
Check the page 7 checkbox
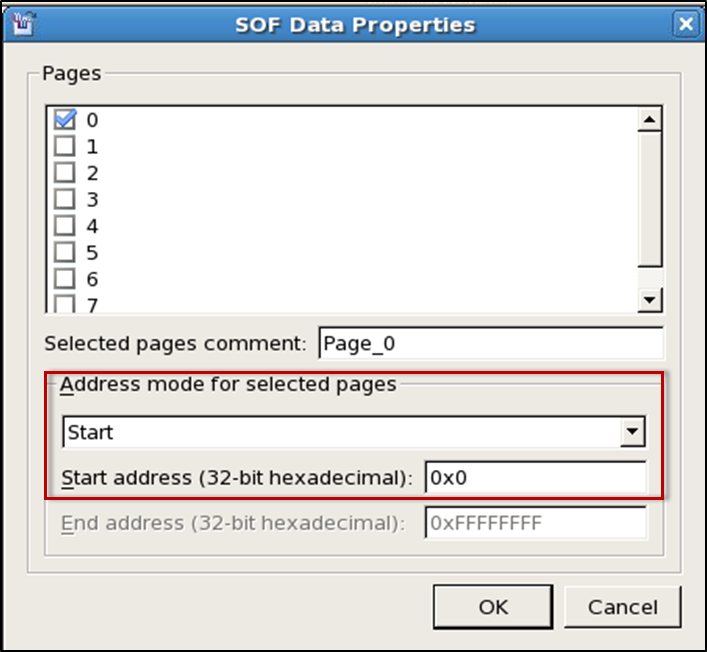[65, 303]
